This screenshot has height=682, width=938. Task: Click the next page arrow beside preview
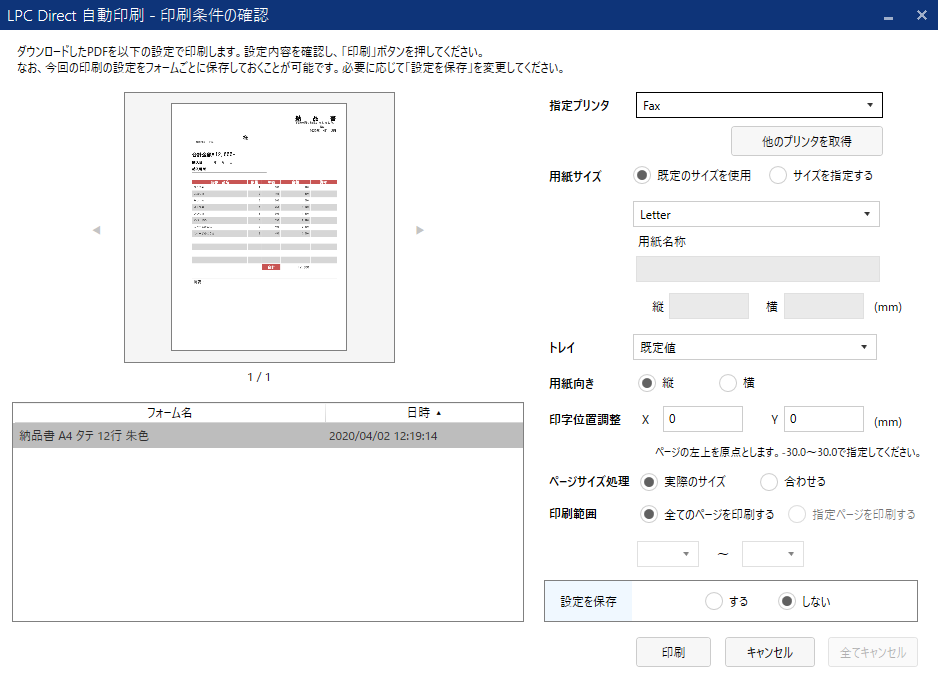420,230
